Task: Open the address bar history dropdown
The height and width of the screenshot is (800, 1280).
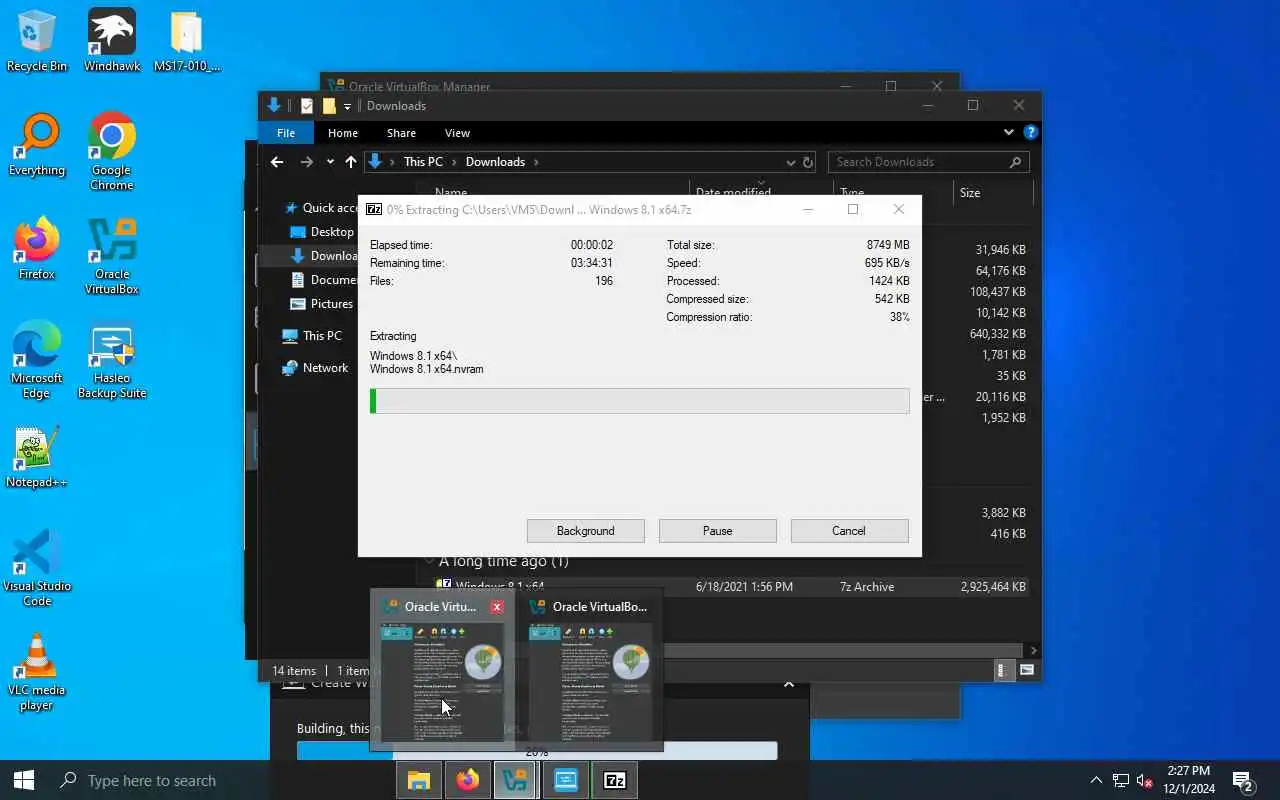Action: coord(791,162)
